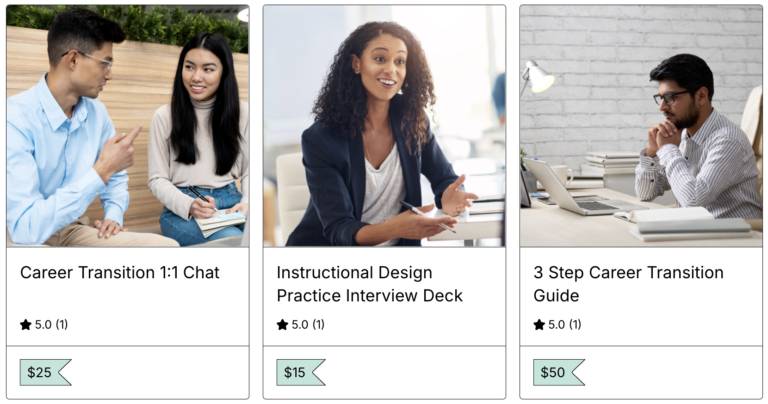Click the empty footer area beside the $50 tag
Screen dimensions: 768x404
point(672,373)
